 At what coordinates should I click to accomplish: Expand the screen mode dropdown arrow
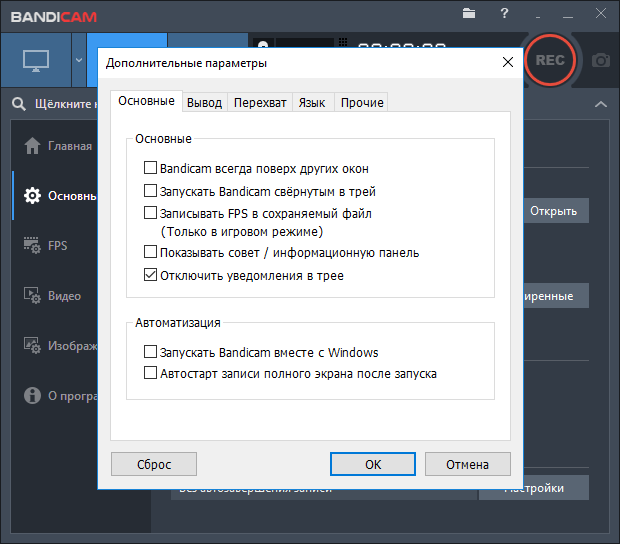(79, 60)
